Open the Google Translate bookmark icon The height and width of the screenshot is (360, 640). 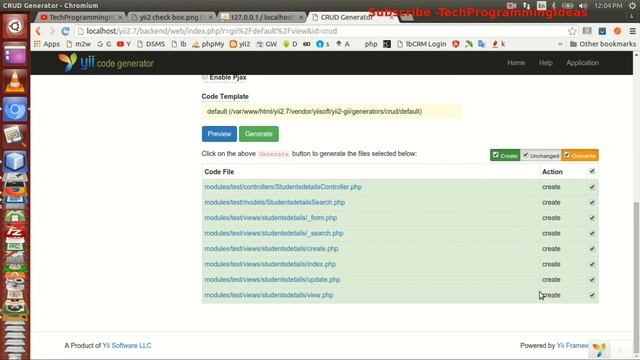point(482,44)
